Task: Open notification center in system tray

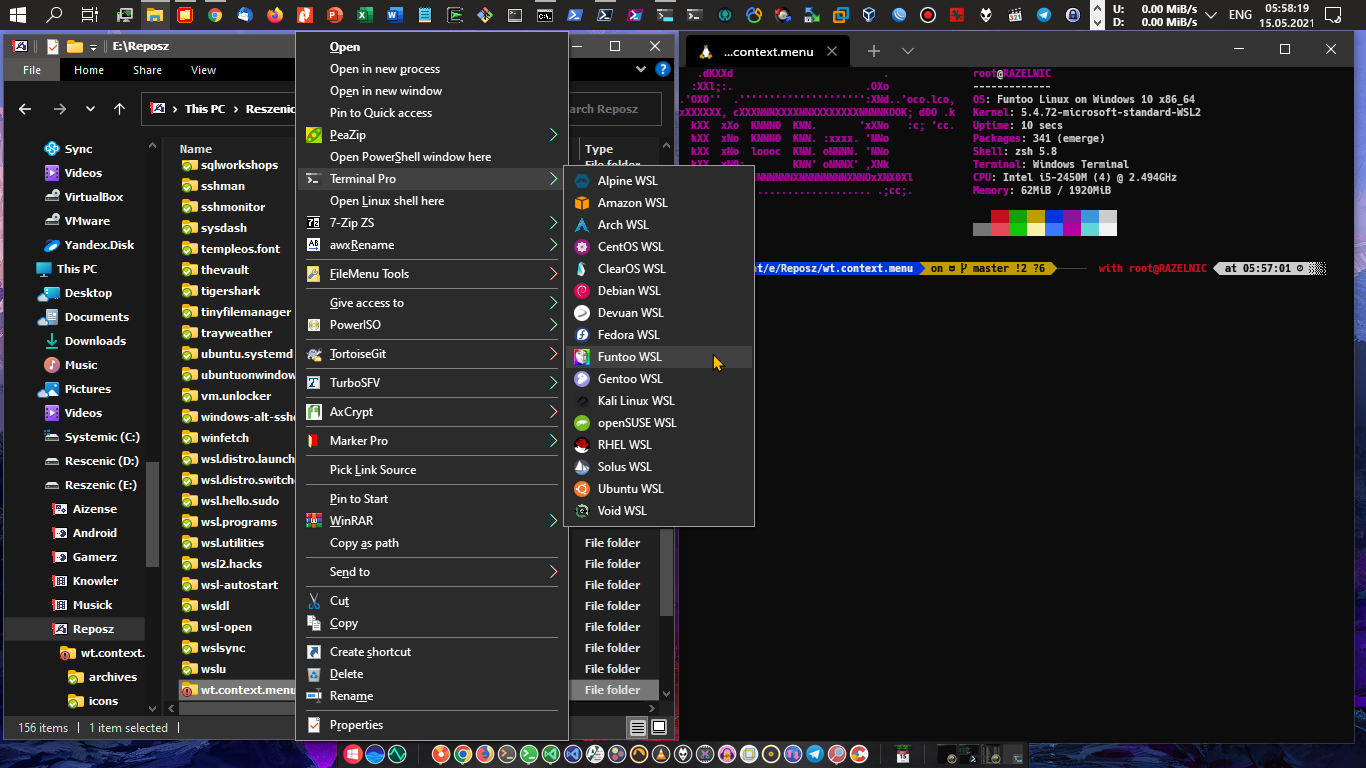Action: pos(1332,15)
